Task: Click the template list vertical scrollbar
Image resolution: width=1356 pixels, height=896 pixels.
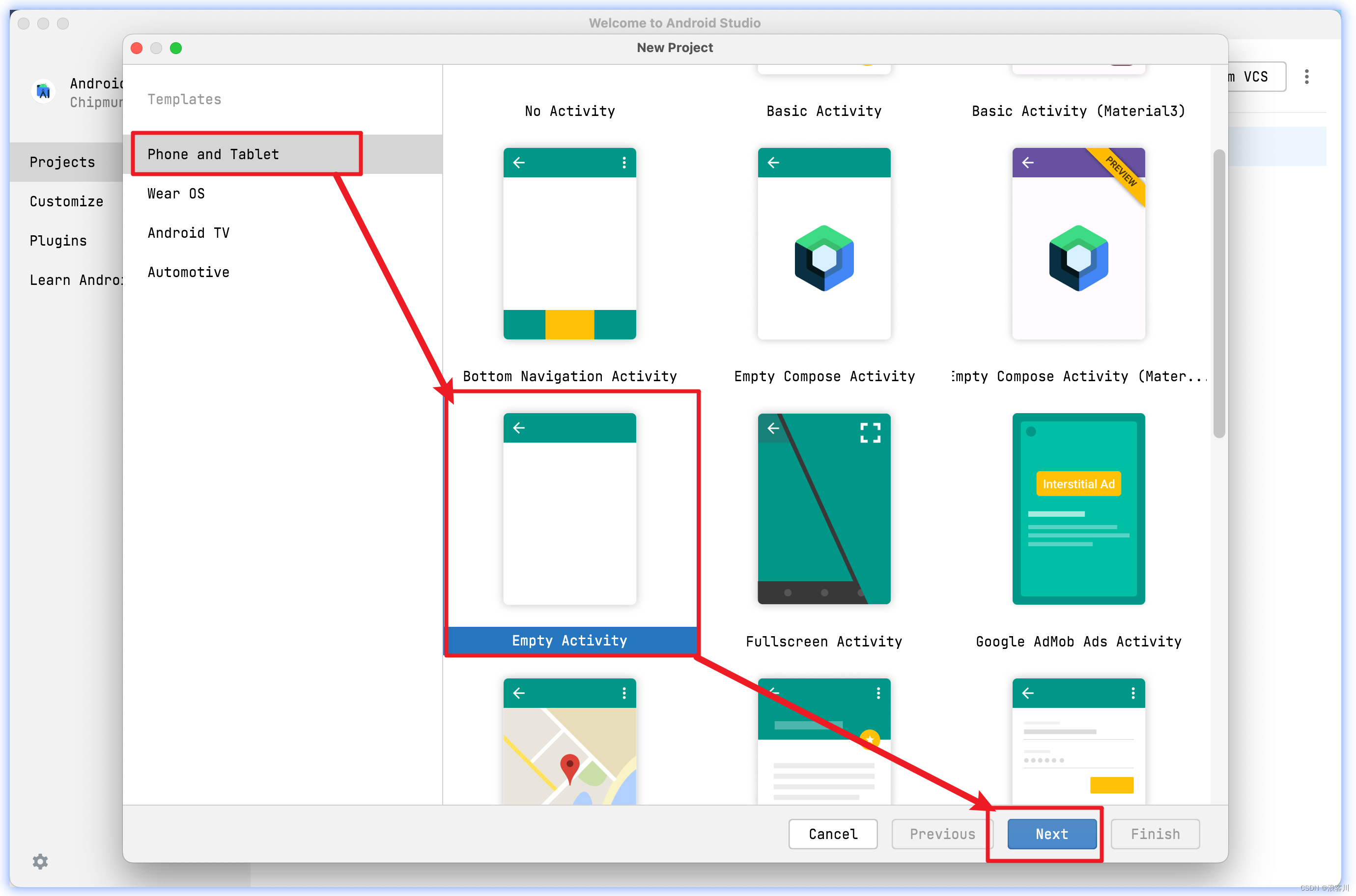Action: pos(1218,294)
